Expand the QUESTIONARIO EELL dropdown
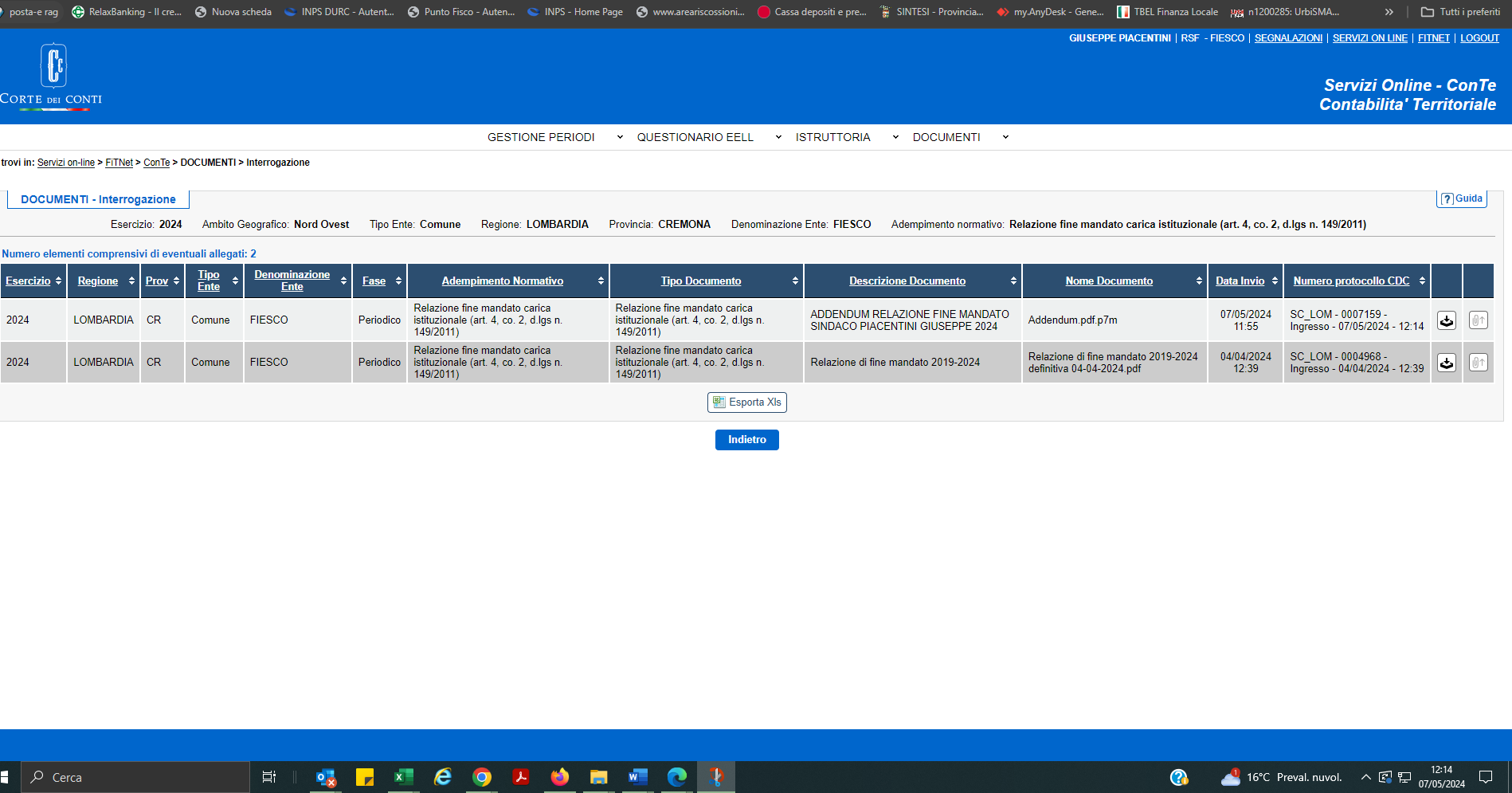This screenshot has width=1512, height=793. click(708, 137)
